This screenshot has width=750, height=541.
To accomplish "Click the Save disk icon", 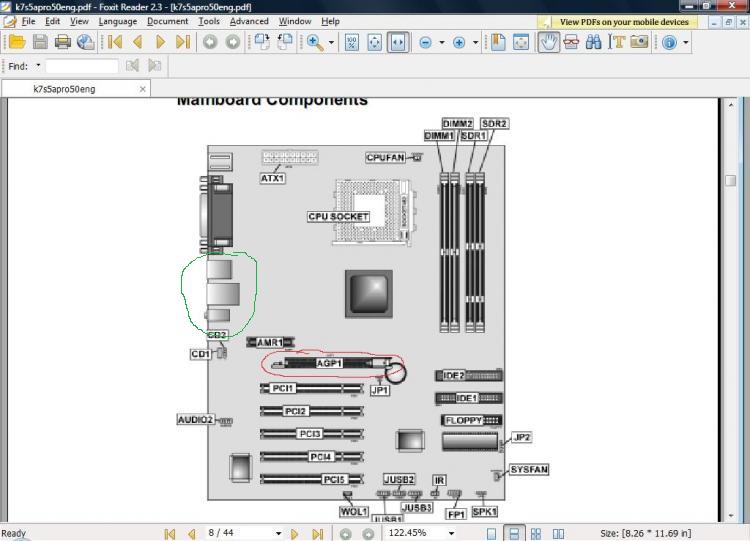I will (40, 43).
